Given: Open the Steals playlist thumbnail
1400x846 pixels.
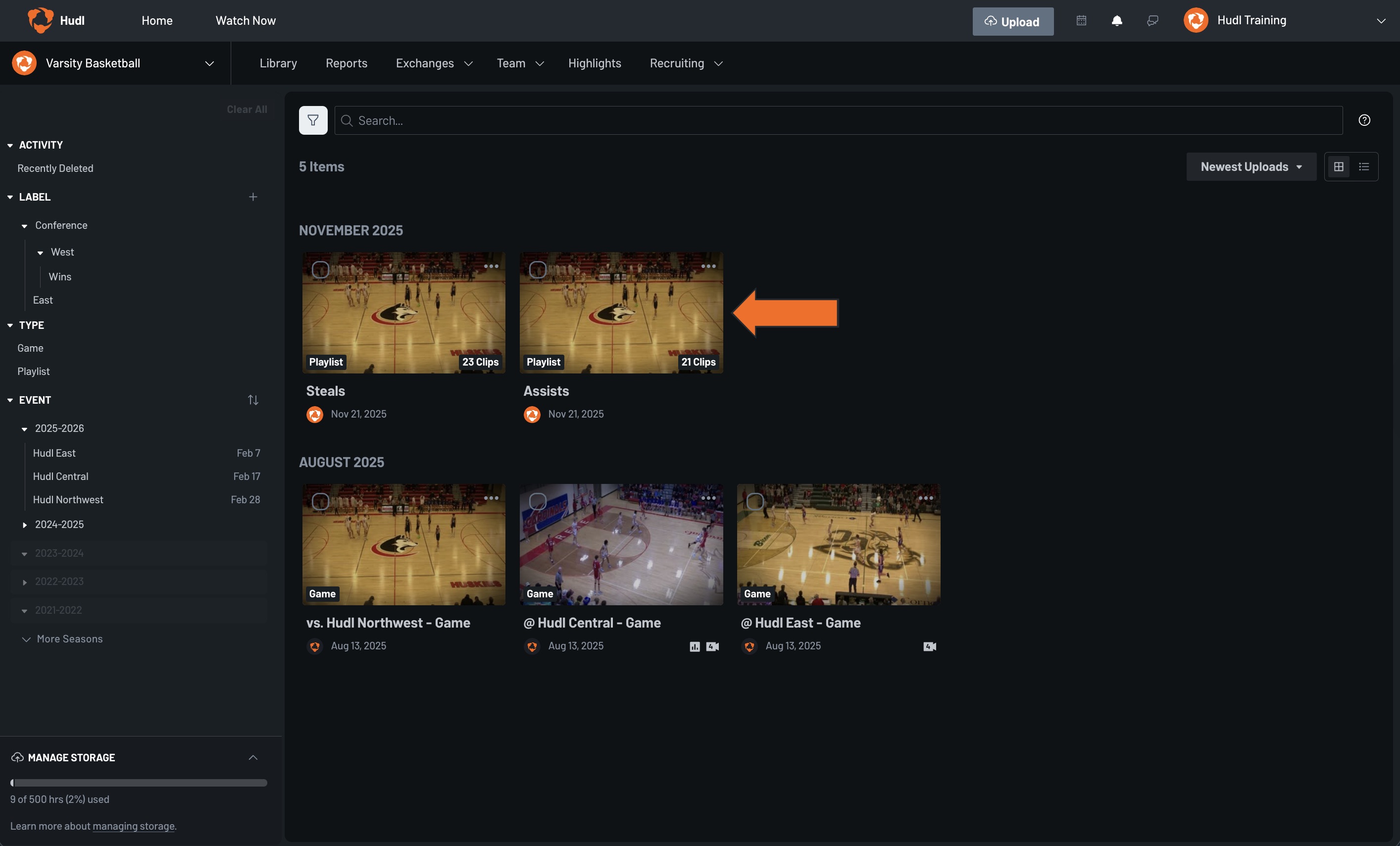Looking at the screenshot, I should tap(403, 313).
